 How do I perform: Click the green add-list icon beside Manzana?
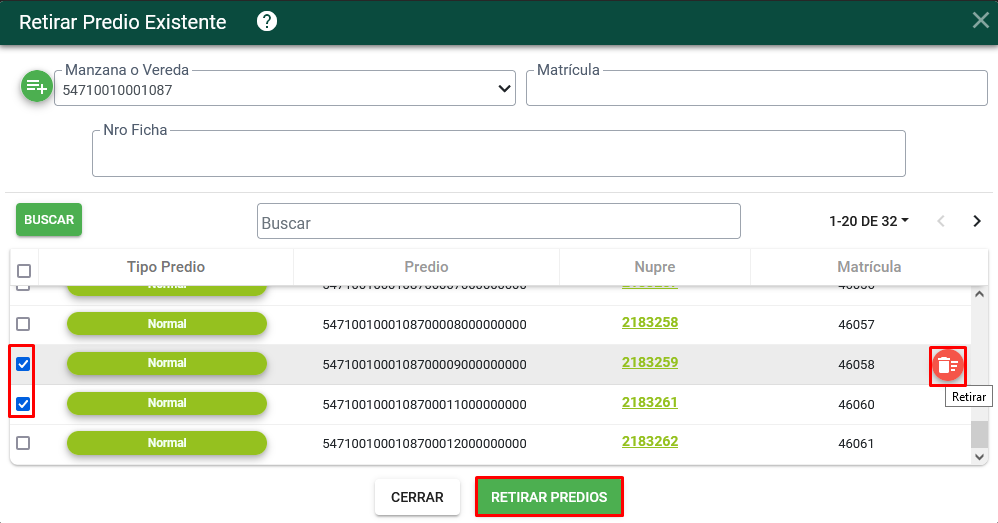click(x=36, y=86)
